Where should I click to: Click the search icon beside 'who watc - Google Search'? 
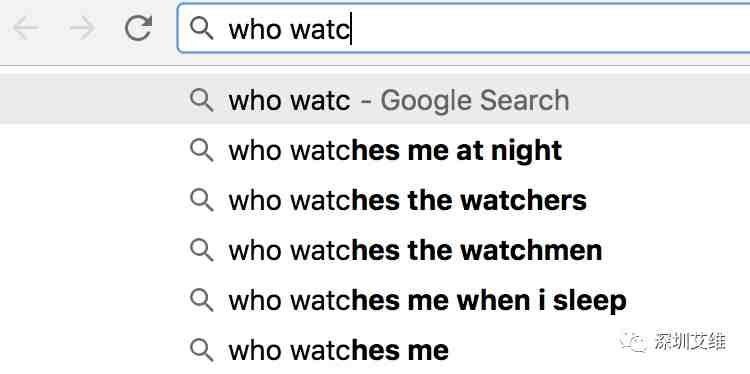click(x=201, y=100)
